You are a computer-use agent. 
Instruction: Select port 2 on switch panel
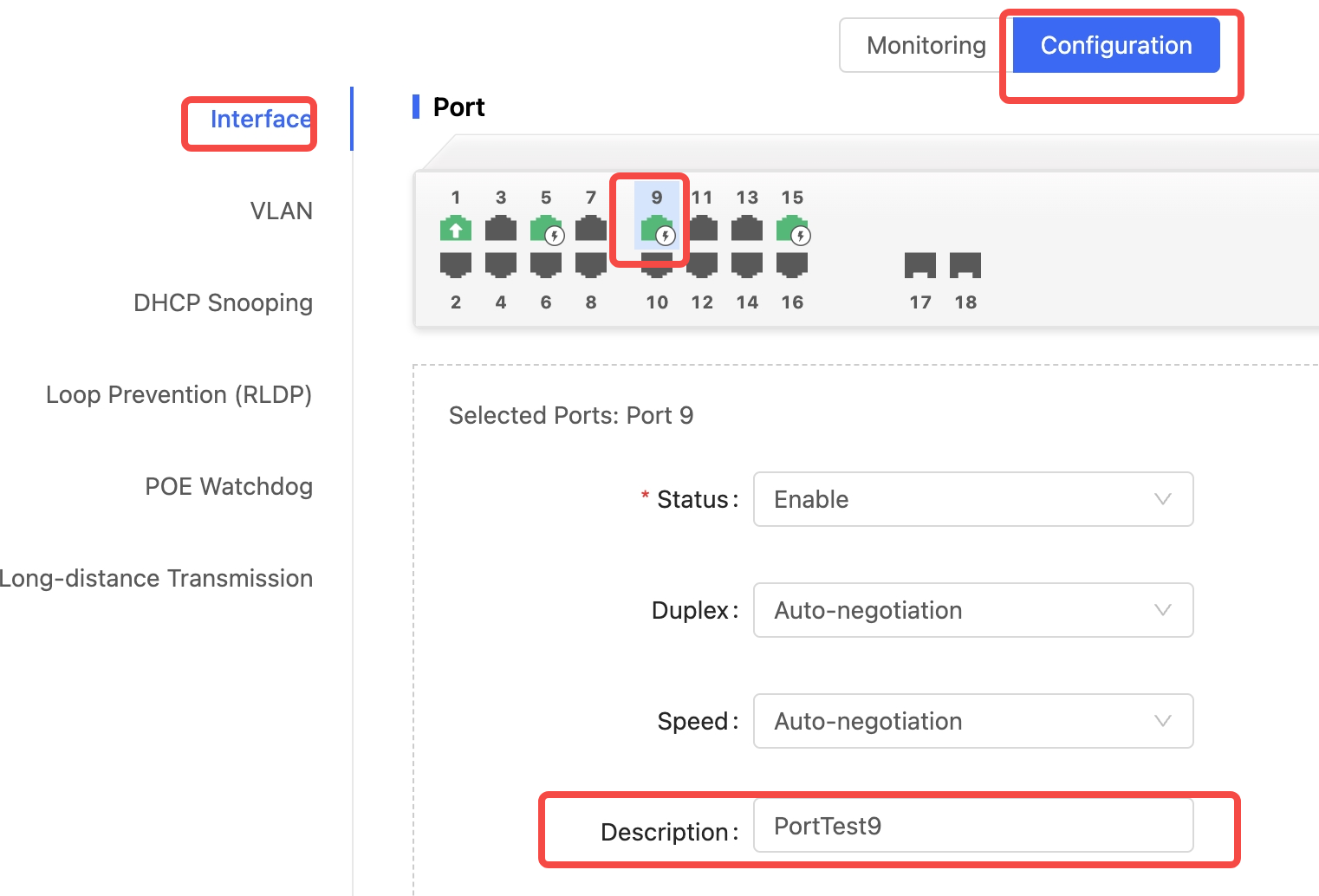point(456,264)
